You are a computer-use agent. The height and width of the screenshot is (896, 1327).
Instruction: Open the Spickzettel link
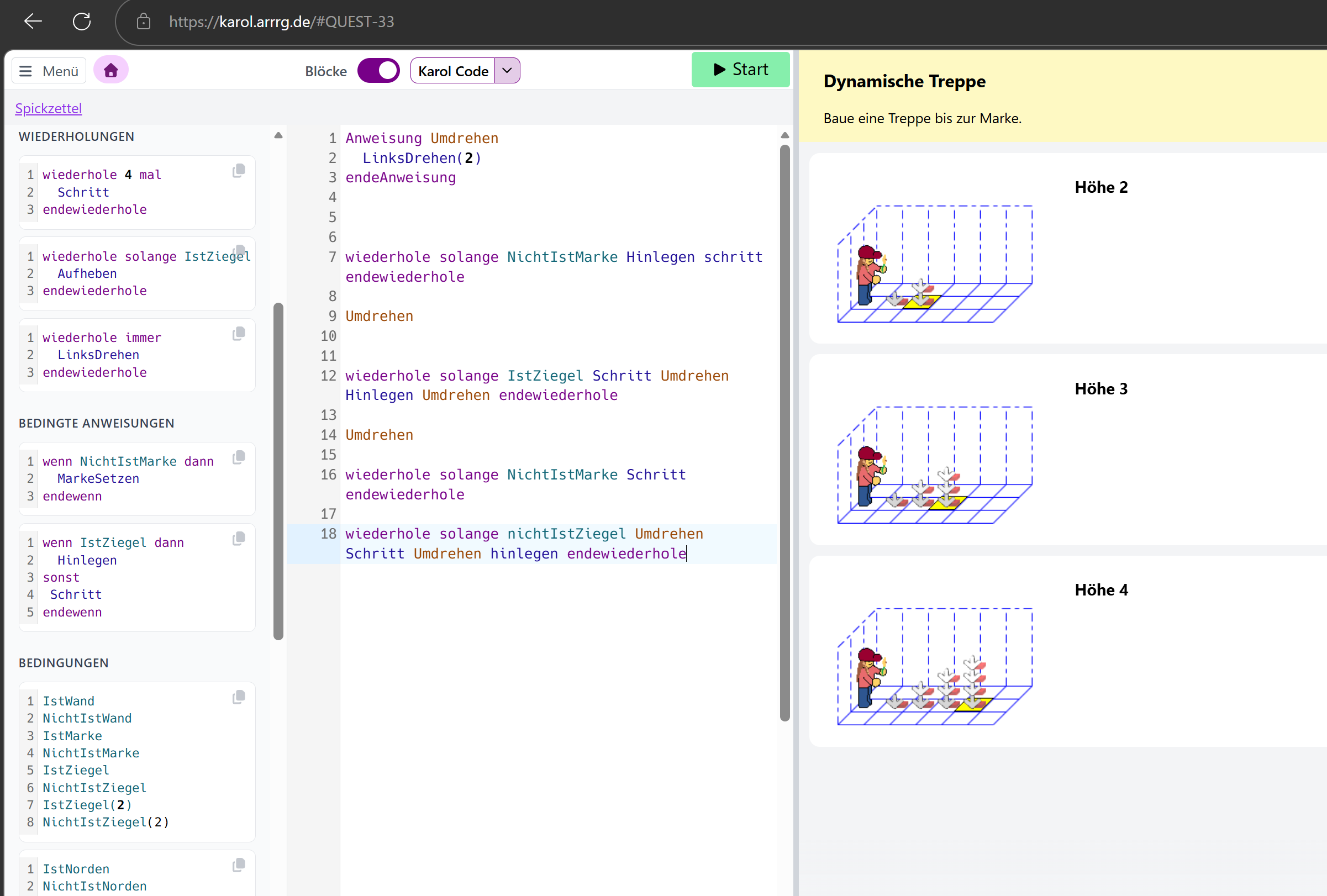(x=49, y=108)
